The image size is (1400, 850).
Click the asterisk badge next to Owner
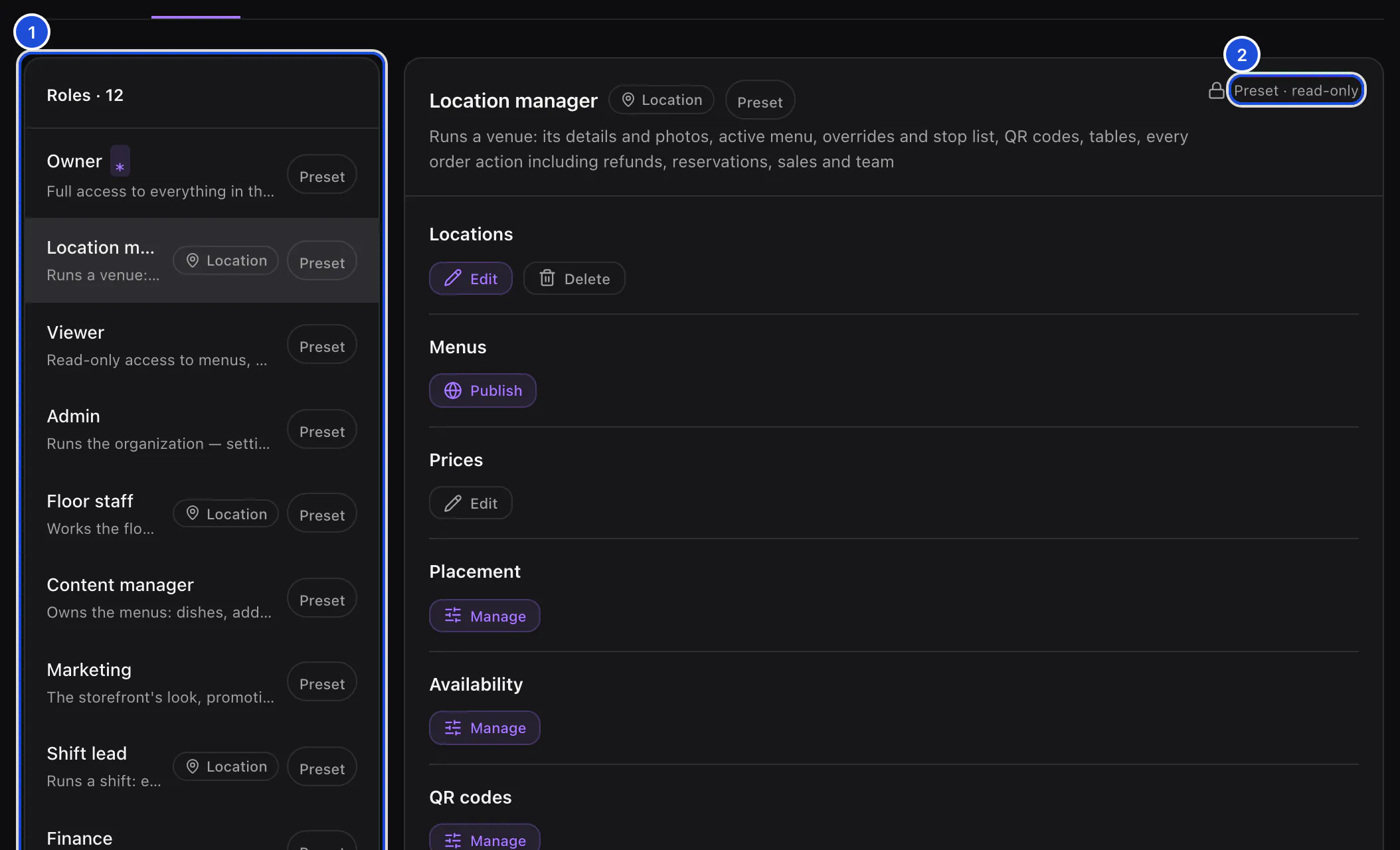tap(120, 161)
